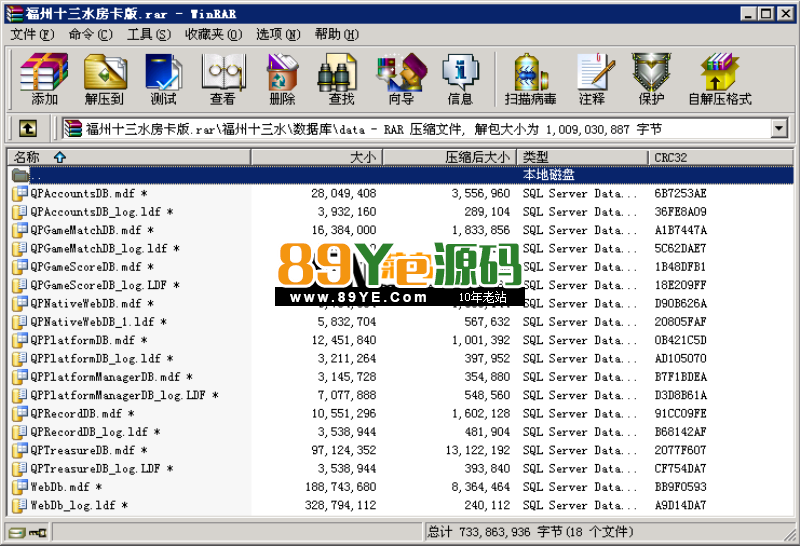The image size is (800, 546).
Task: Sort by 大小 (Size) column header
Action: point(317,157)
